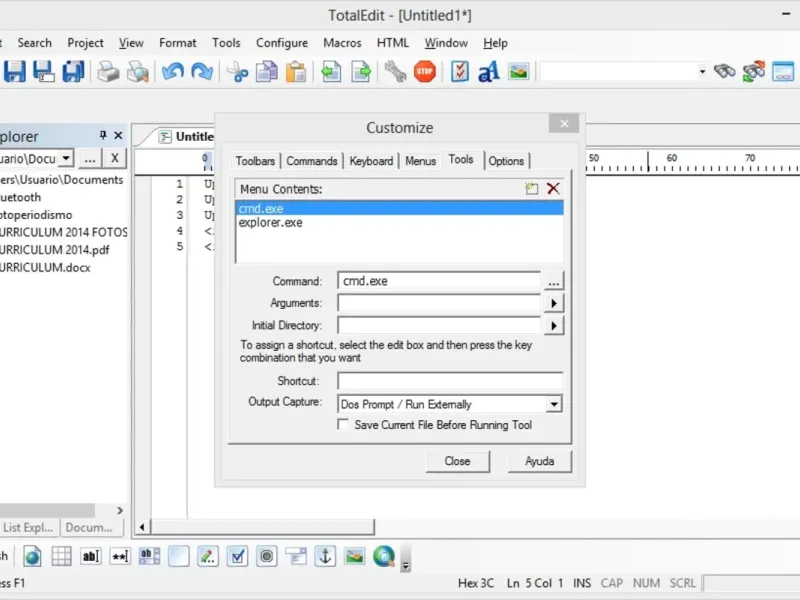Click the scissors Cut icon
This screenshot has width=800, height=600.
(x=237, y=71)
